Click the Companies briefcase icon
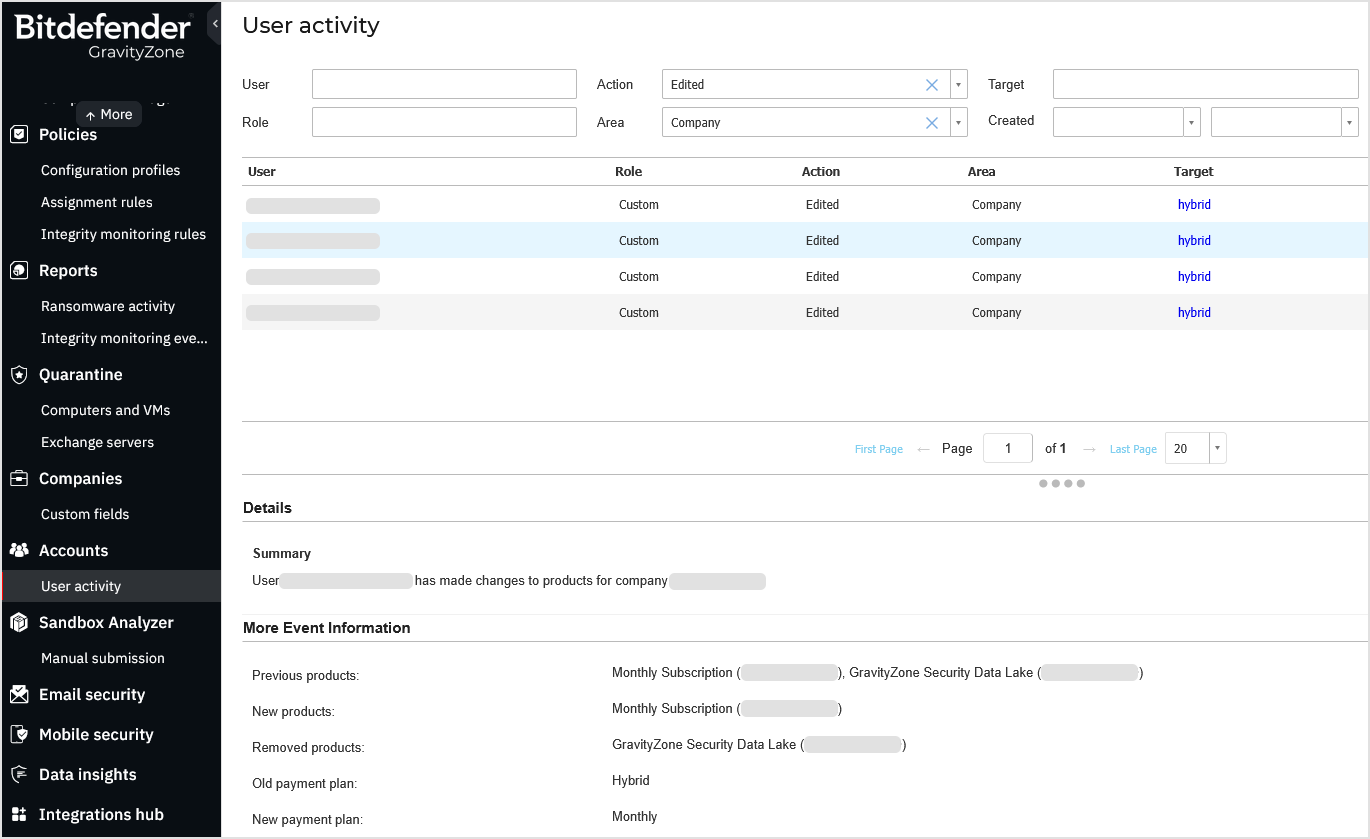Viewport: 1370px width, 839px height. tap(21, 478)
